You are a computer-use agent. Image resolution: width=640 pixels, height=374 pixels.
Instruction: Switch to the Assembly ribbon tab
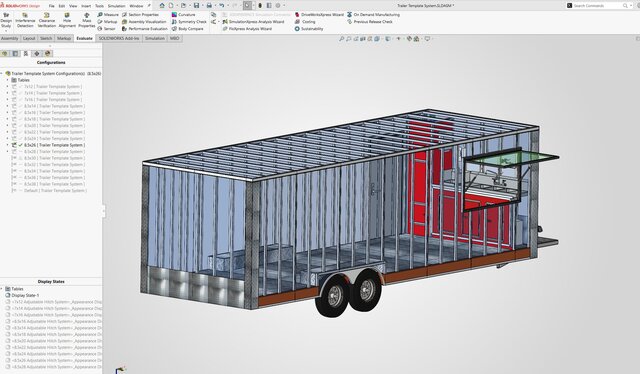pos(9,38)
